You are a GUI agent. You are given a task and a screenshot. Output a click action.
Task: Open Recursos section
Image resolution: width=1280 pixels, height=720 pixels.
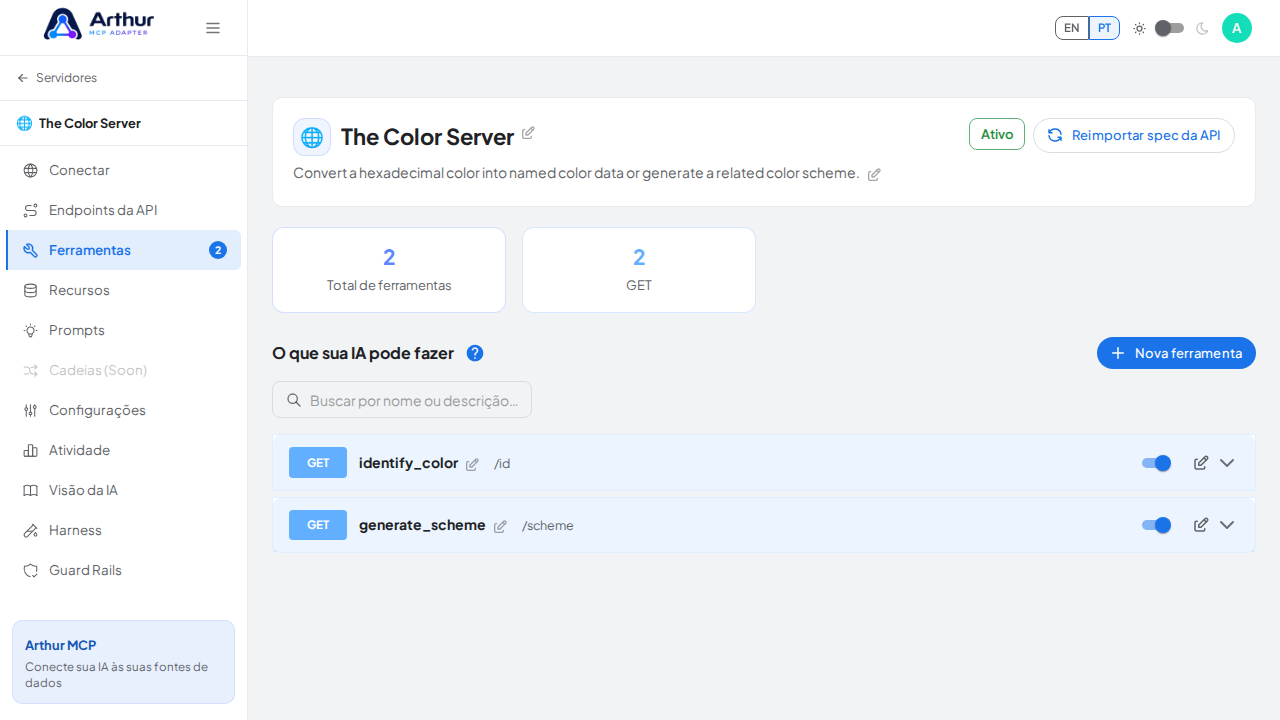coord(123,290)
